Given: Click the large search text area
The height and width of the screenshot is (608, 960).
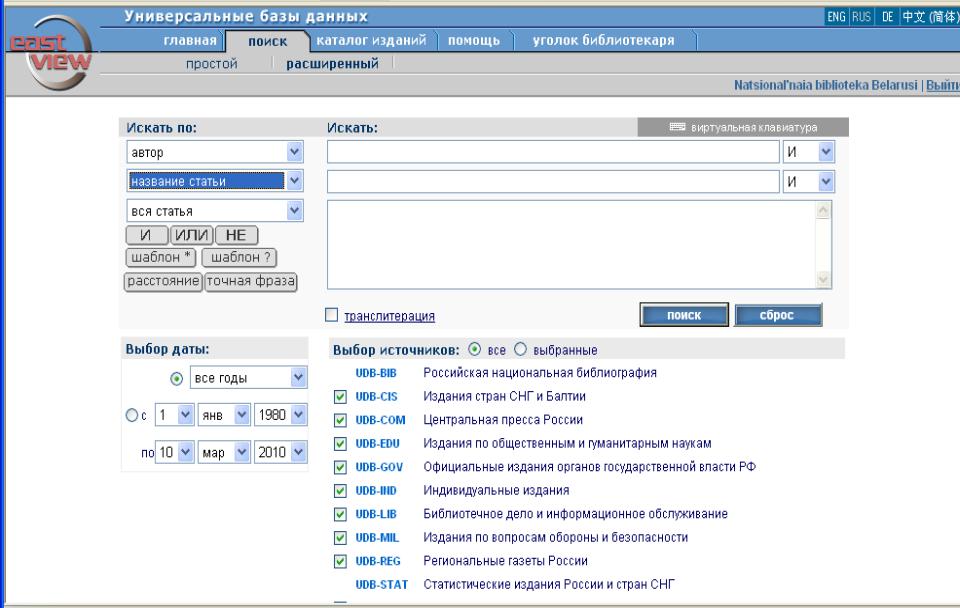Looking at the screenshot, I should coord(579,244).
